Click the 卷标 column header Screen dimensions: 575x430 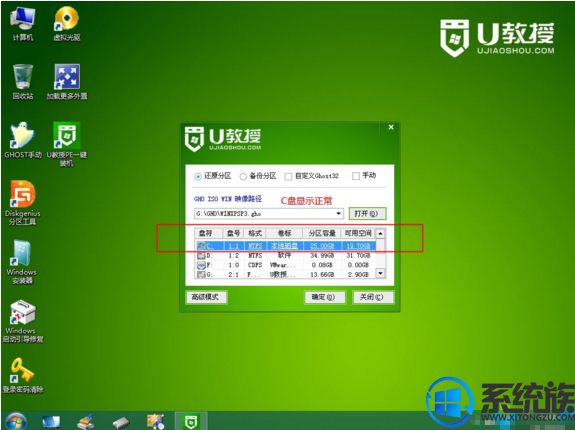click(285, 233)
